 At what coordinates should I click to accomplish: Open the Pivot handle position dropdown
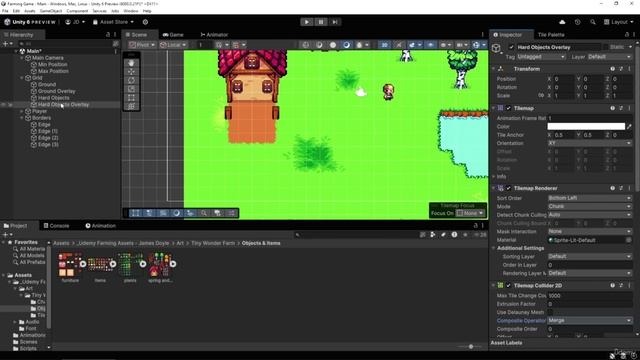142,45
